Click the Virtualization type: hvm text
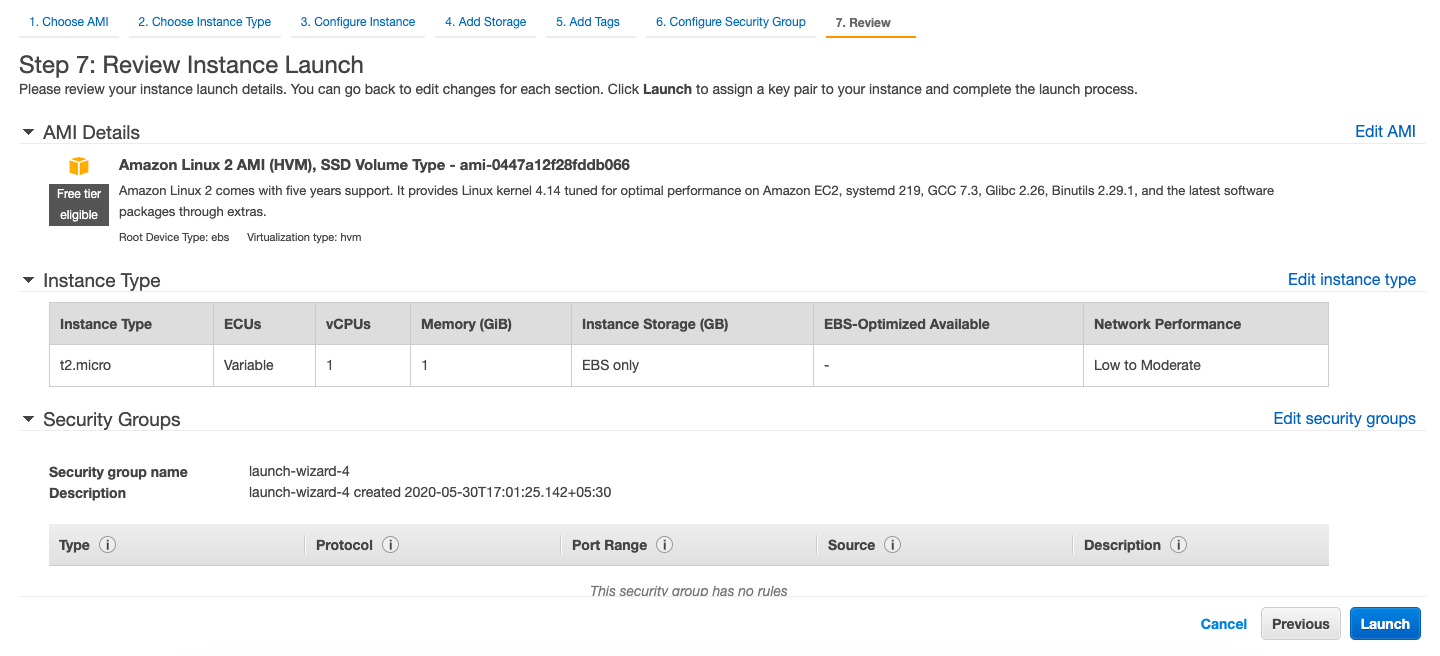The height and width of the screenshot is (656, 1440). click(x=304, y=238)
